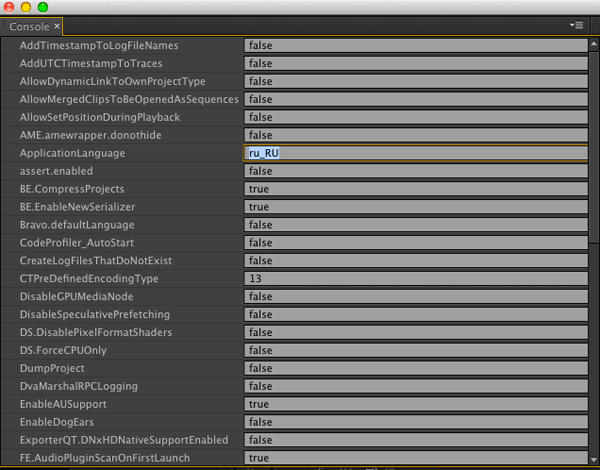Select the DS.ForceCPUOnly label

click(63, 351)
